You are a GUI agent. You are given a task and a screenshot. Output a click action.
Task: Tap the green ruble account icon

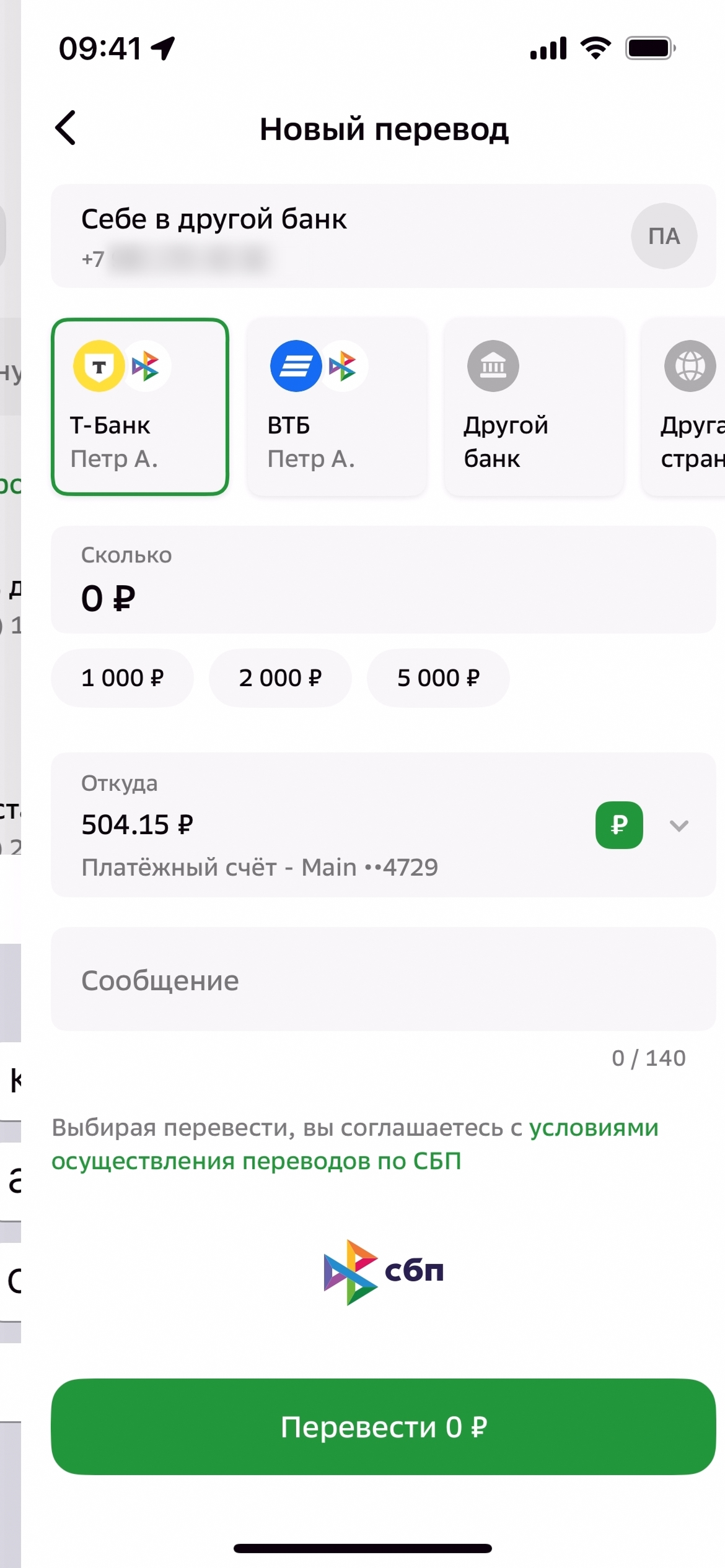click(x=618, y=825)
